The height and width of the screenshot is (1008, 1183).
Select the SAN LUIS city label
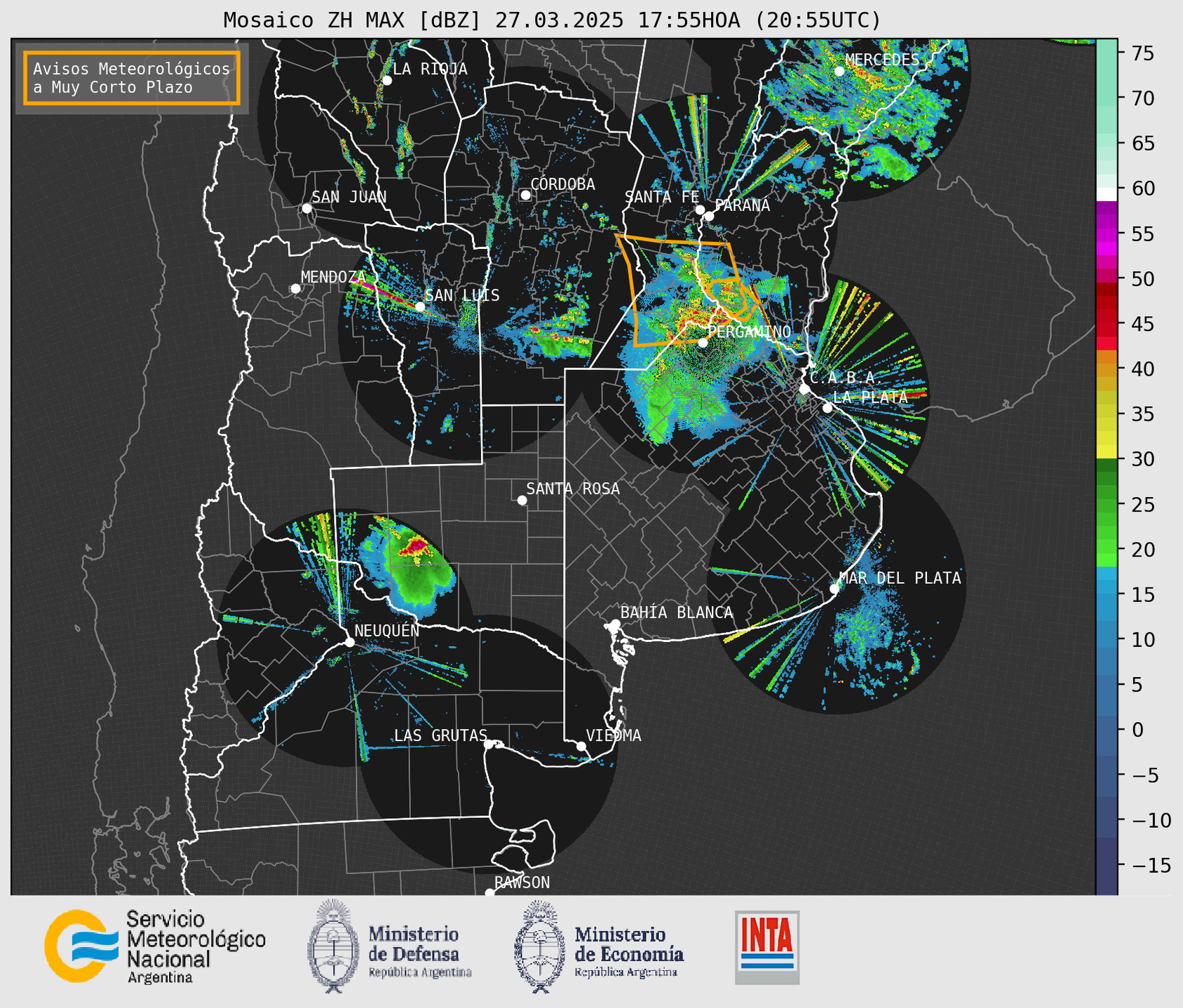click(x=462, y=295)
